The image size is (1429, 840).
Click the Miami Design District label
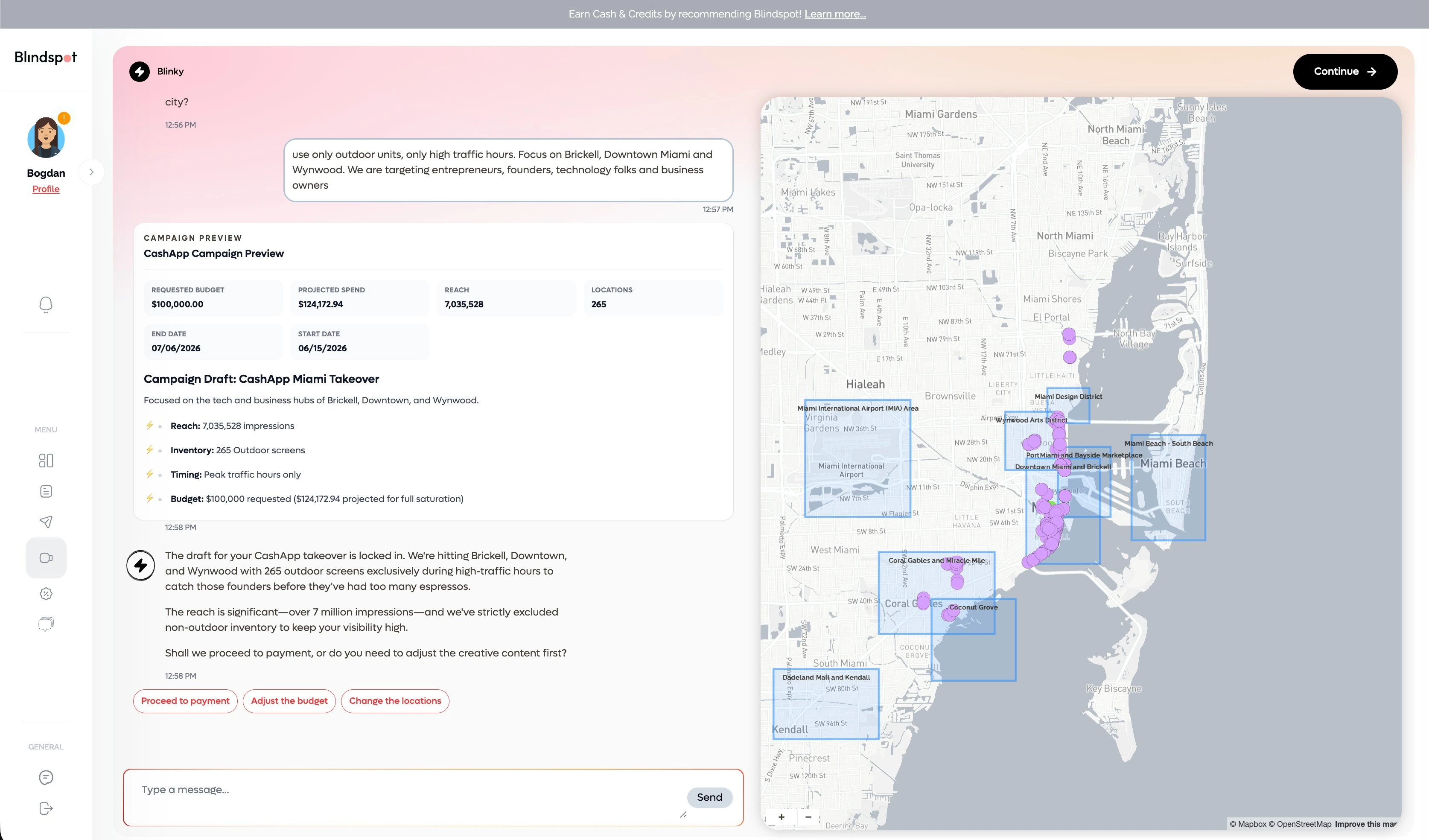point(1068,397)
